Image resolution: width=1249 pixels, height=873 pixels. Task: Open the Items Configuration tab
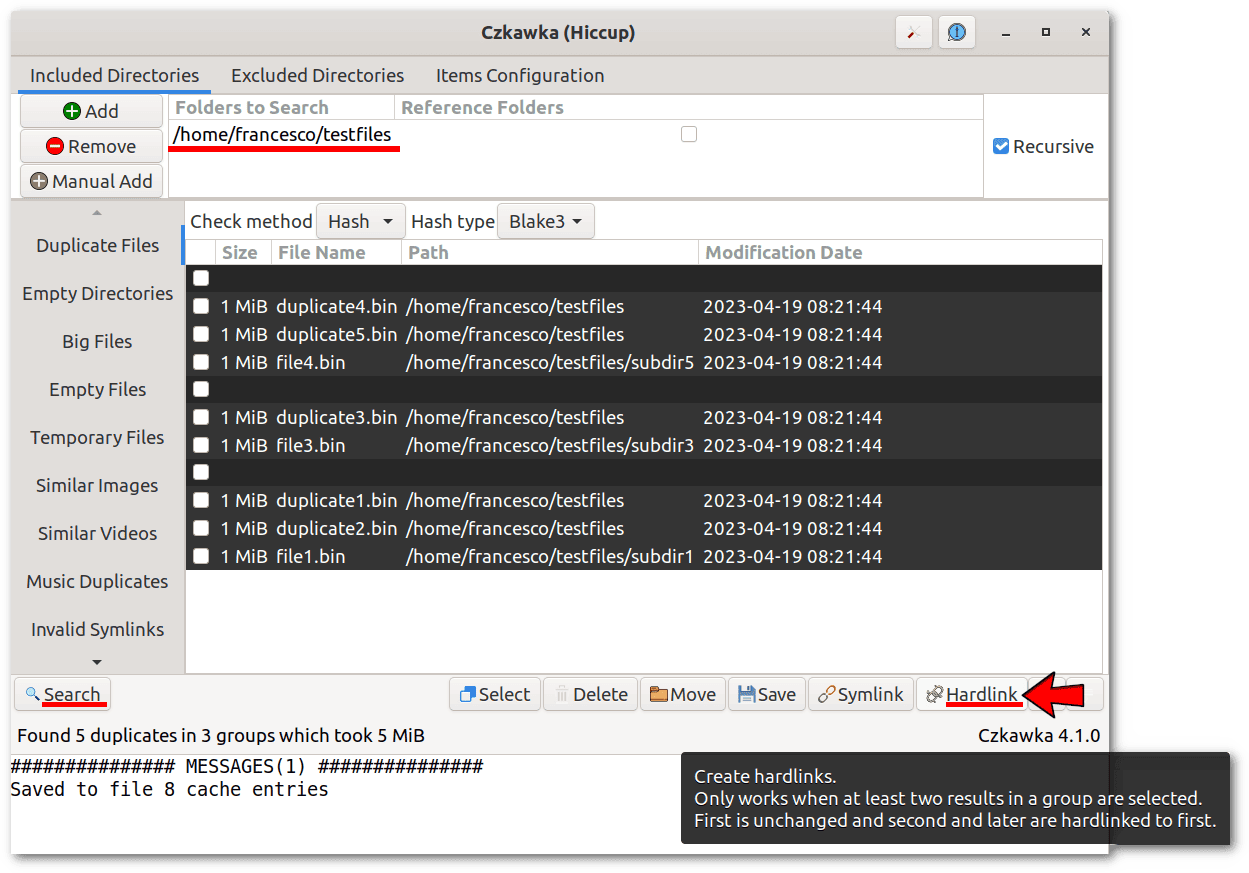(519, 75)
